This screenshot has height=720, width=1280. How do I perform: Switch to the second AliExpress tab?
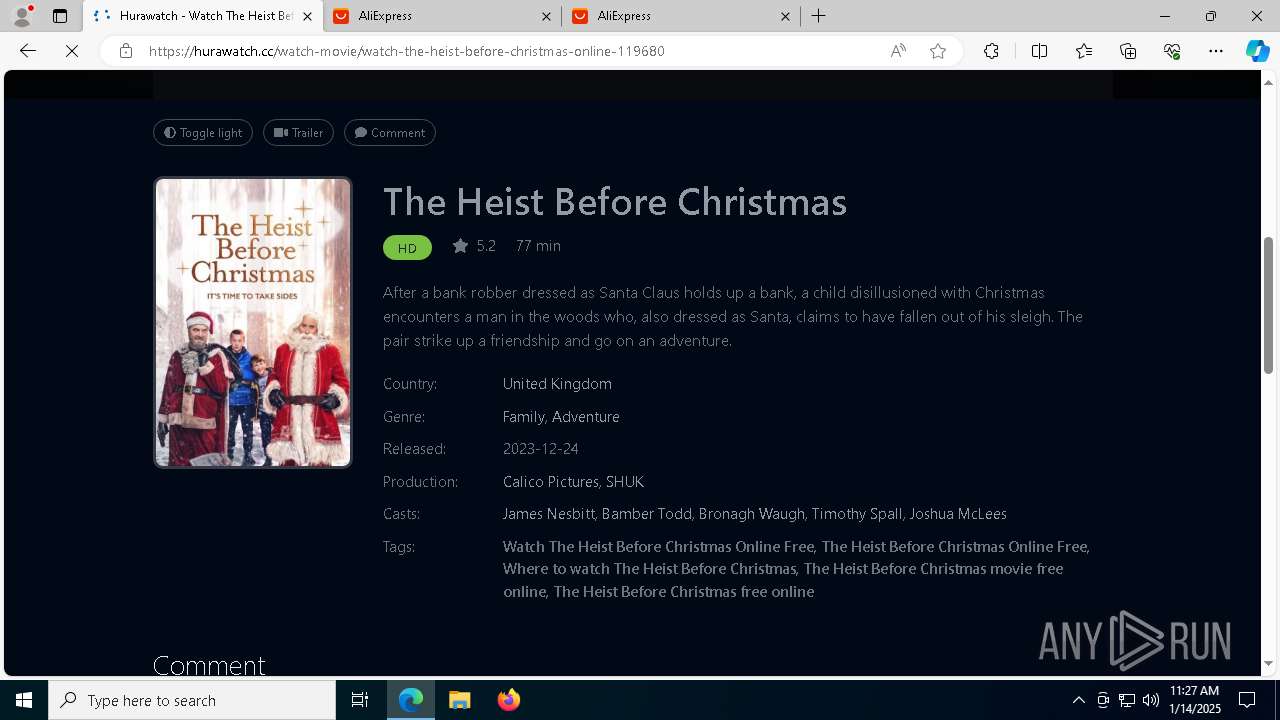coord(681,16)
